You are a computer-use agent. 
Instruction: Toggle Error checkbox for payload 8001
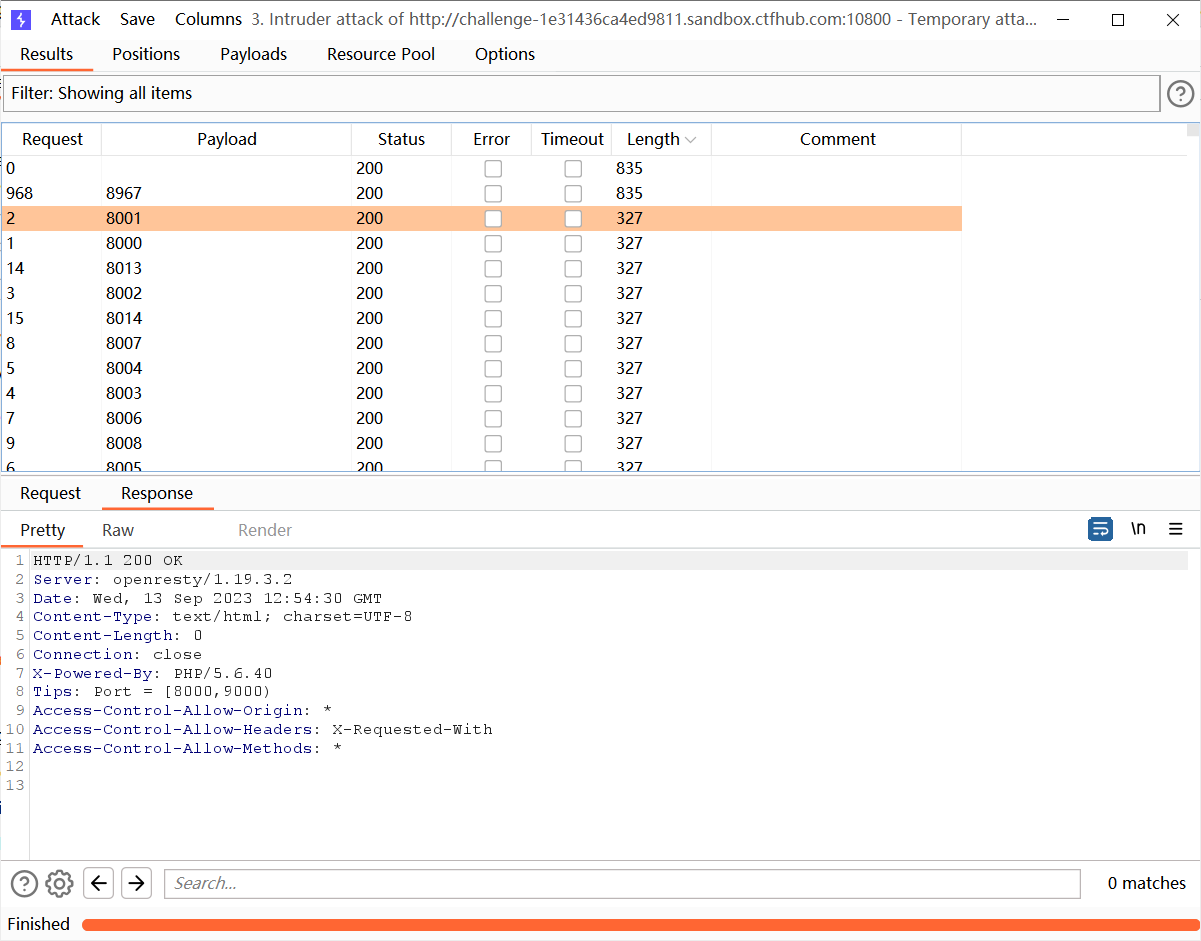[493, 219]
